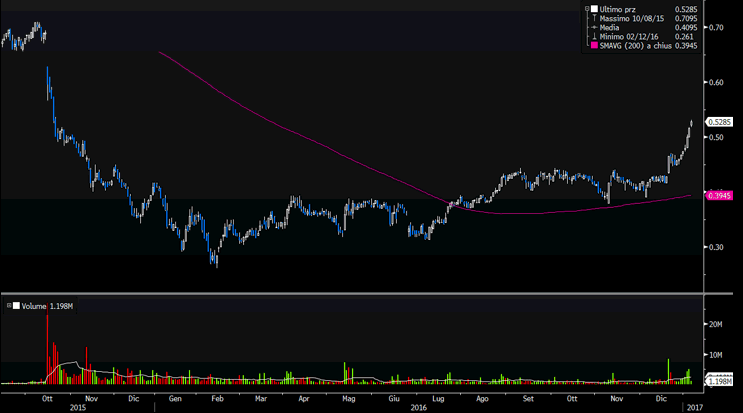743x413 pixels.
Task: Select the Media average marker icon
Action: (x=594, y=27)
